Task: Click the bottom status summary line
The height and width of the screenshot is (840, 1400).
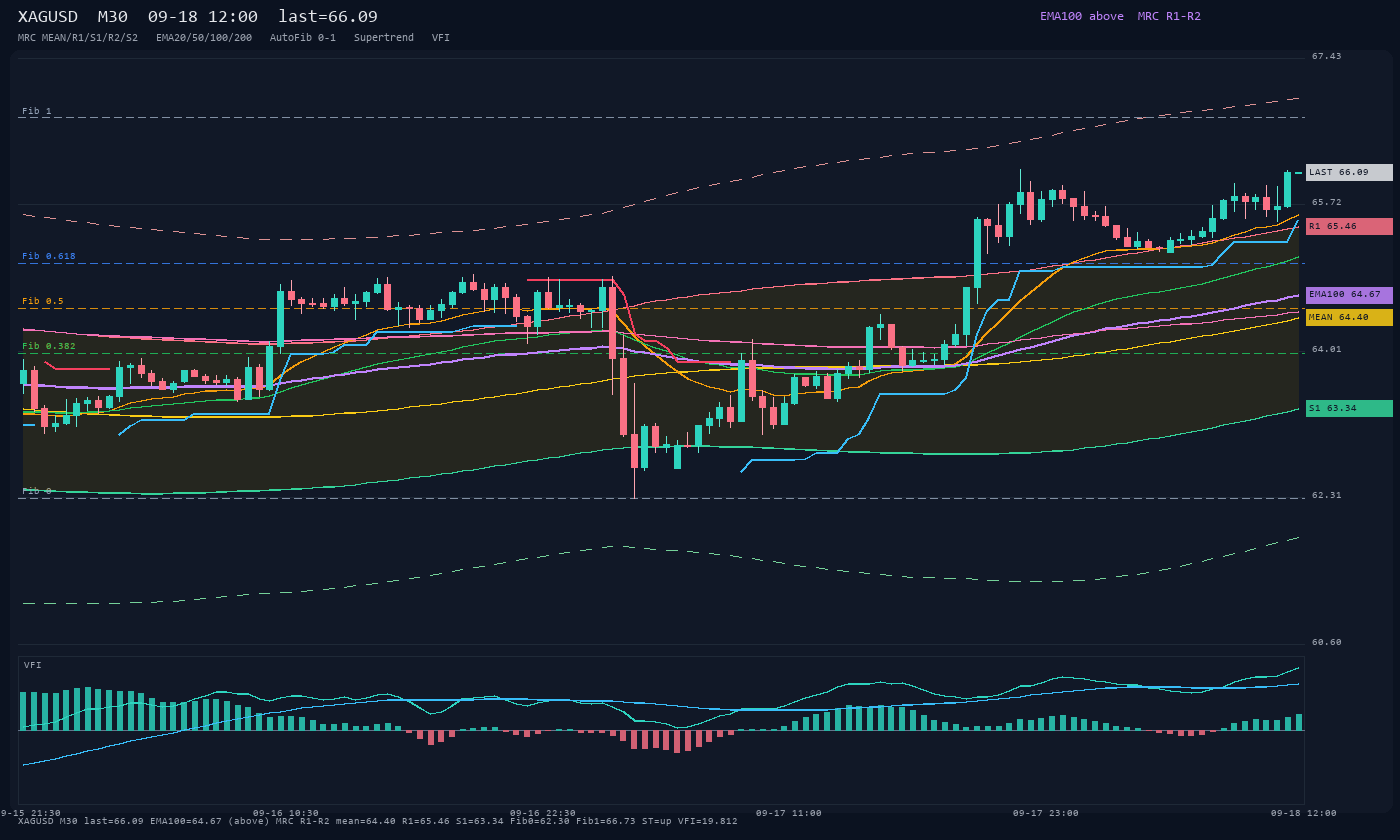Action: 378,821
